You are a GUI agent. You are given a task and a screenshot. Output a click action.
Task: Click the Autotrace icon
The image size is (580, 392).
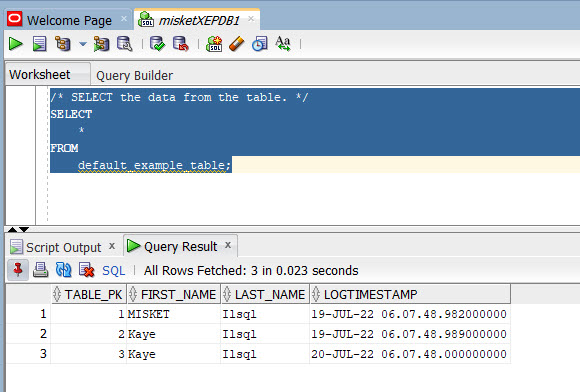[x=101, y=44]
